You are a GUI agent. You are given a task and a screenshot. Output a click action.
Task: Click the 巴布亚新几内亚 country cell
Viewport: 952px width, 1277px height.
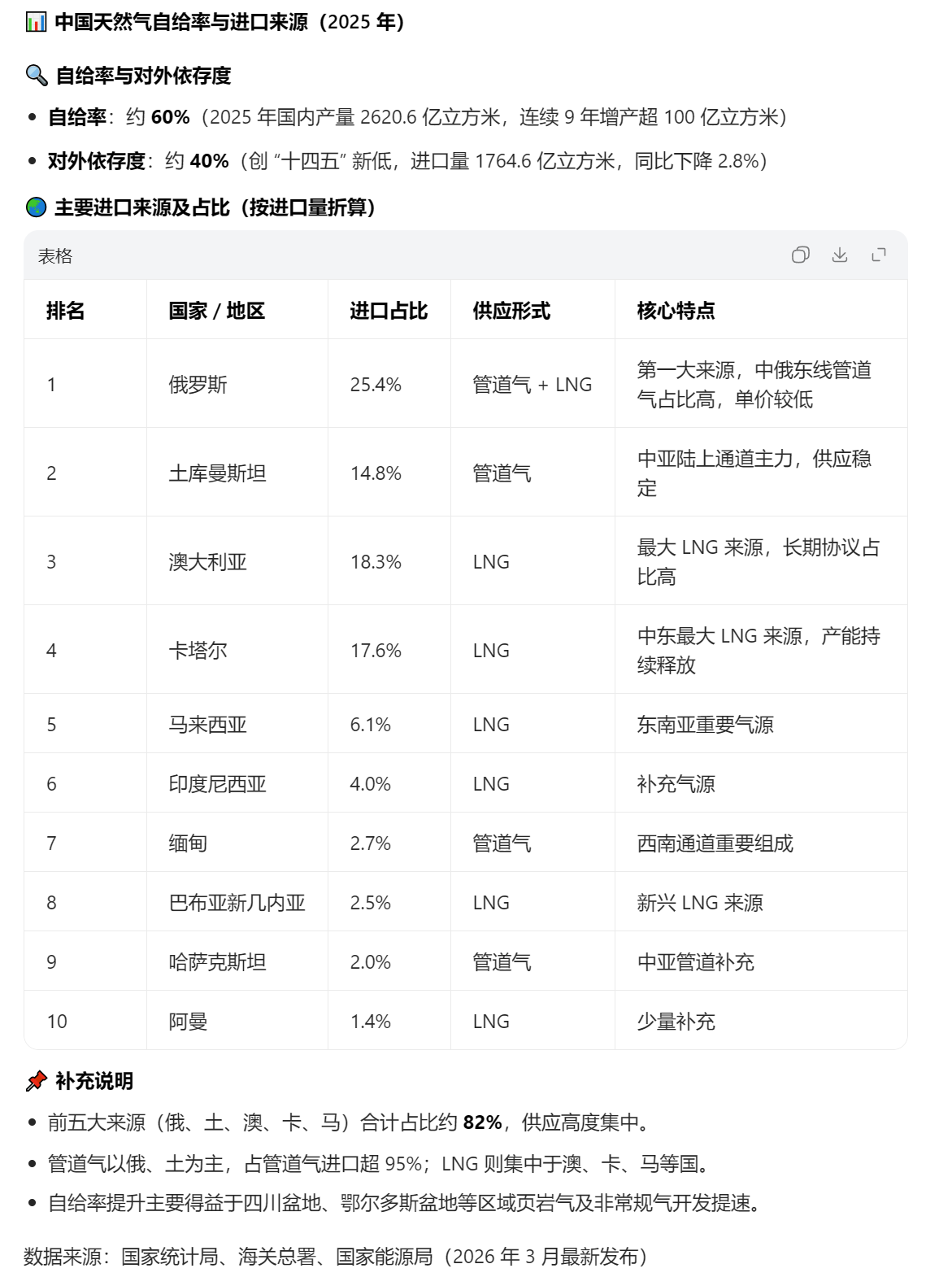(x=237, y=902)
